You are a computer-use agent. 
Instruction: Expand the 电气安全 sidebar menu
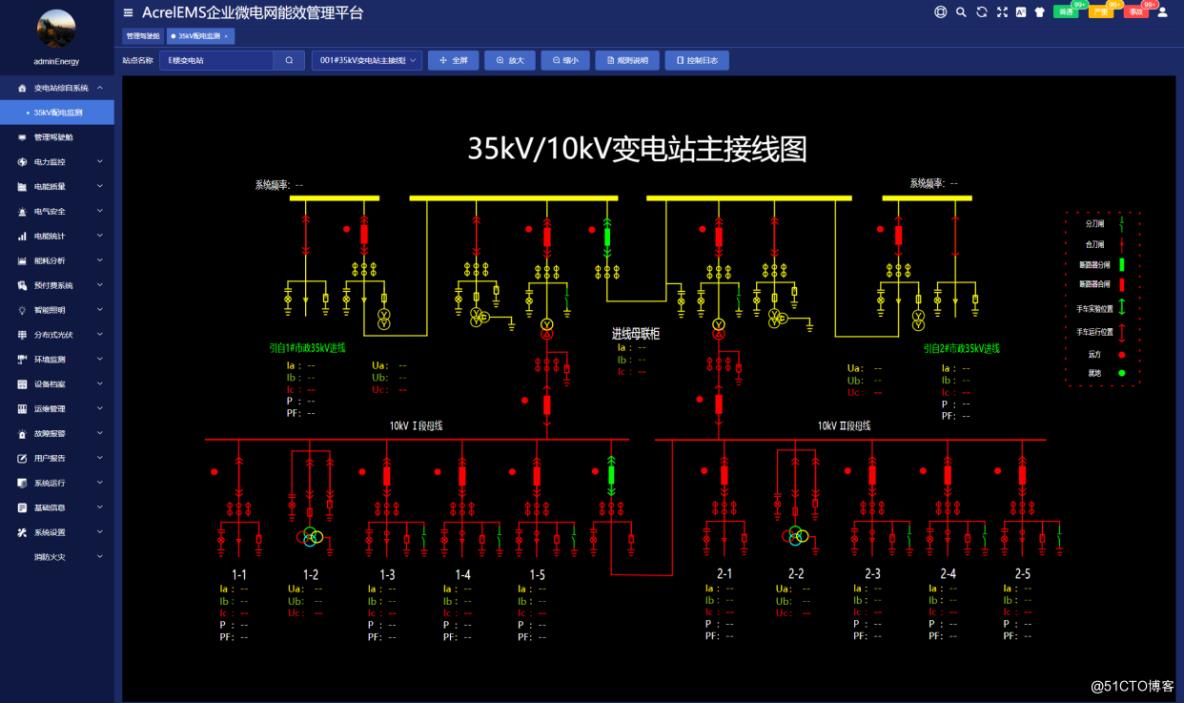[x=57, y=211]
